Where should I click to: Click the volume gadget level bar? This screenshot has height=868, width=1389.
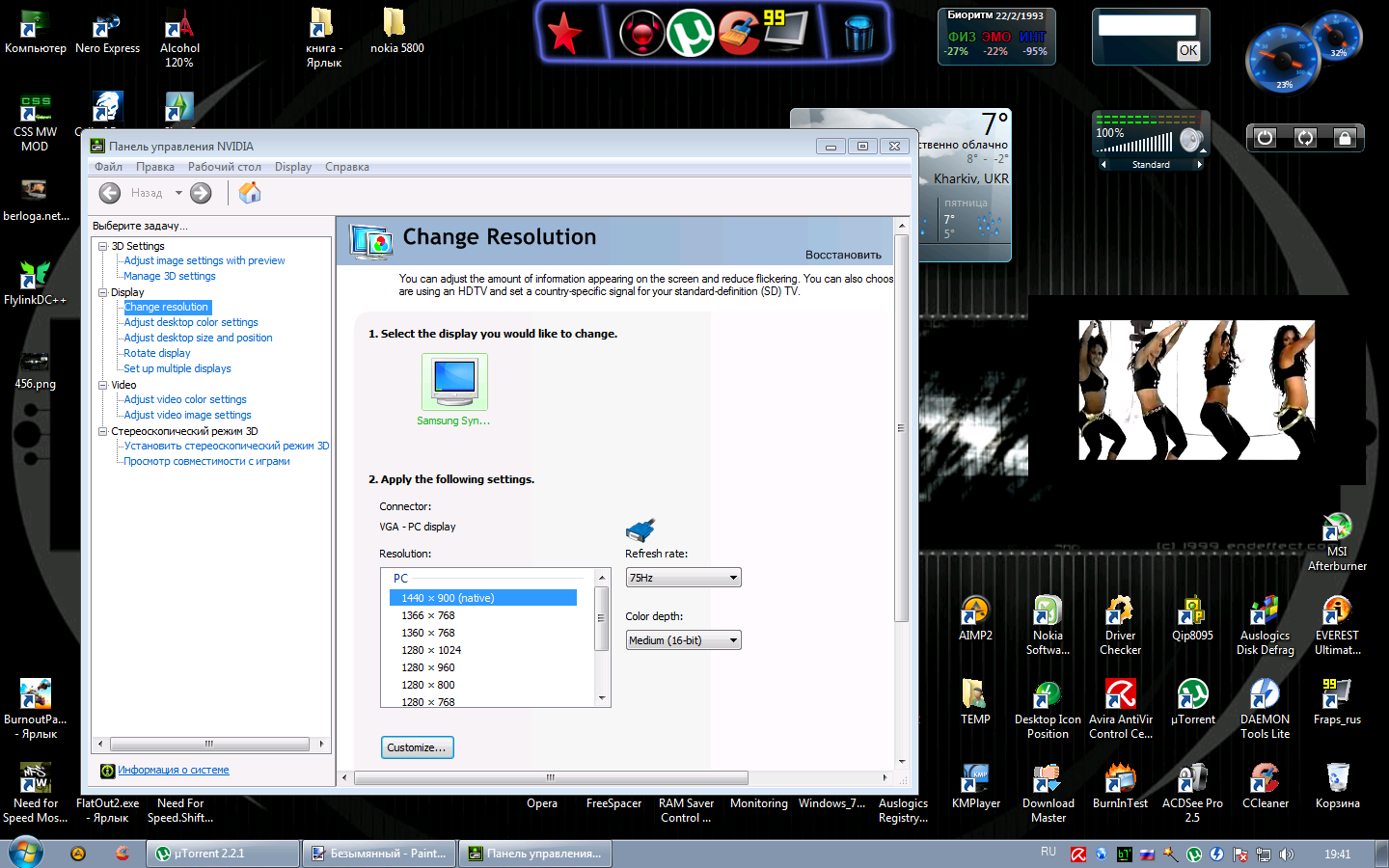pyautogui.click(x=1135, y=145)
